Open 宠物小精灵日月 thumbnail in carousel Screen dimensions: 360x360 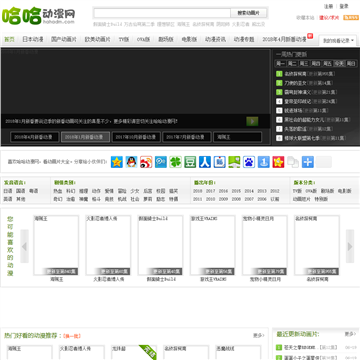click(x=265, y=245)
